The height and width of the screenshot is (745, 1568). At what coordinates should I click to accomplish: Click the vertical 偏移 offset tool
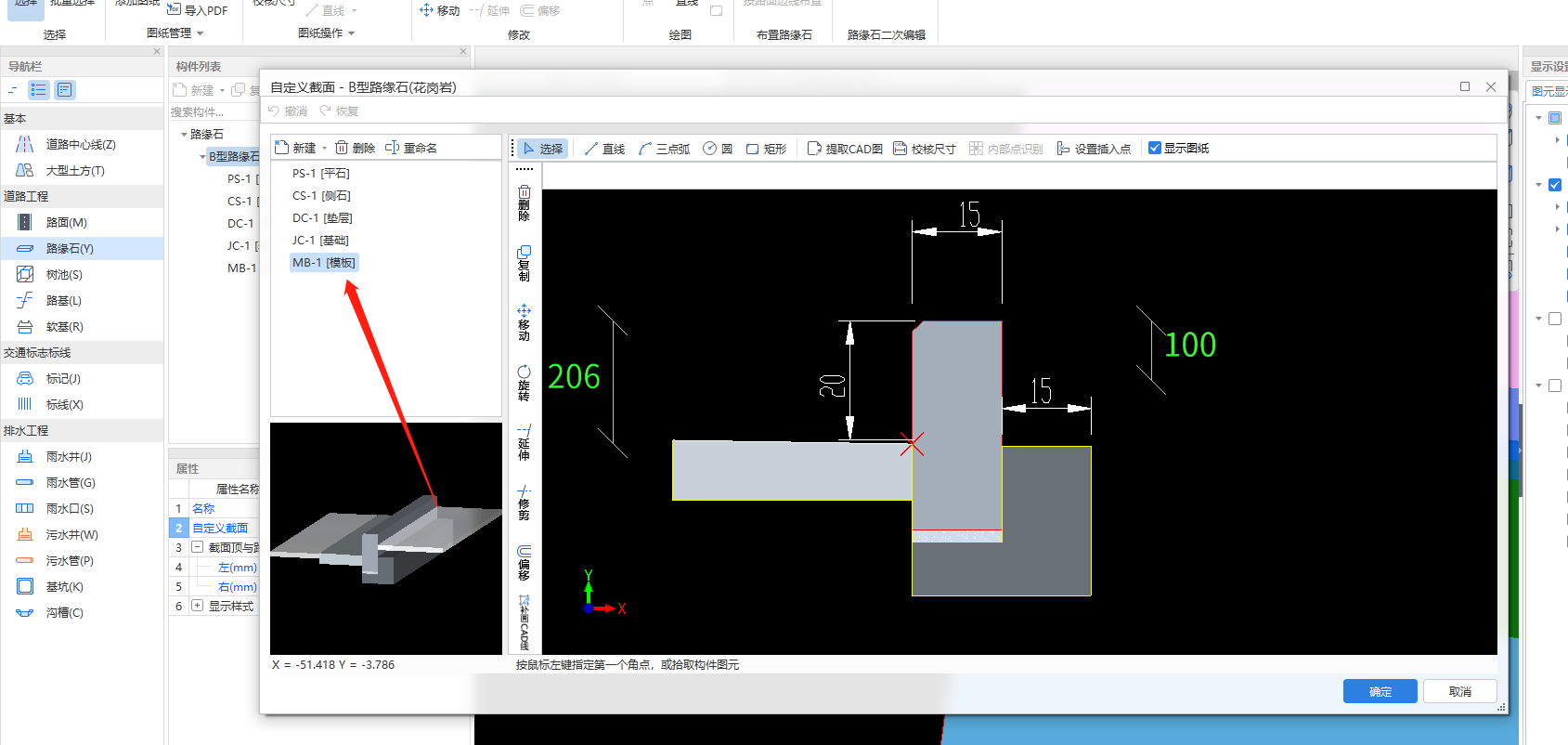(x=524, y=562)
